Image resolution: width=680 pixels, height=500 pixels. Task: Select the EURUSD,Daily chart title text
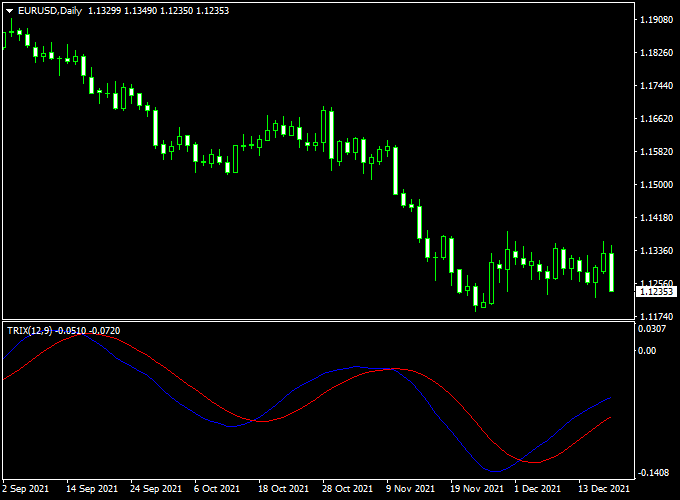coord(50,11)
